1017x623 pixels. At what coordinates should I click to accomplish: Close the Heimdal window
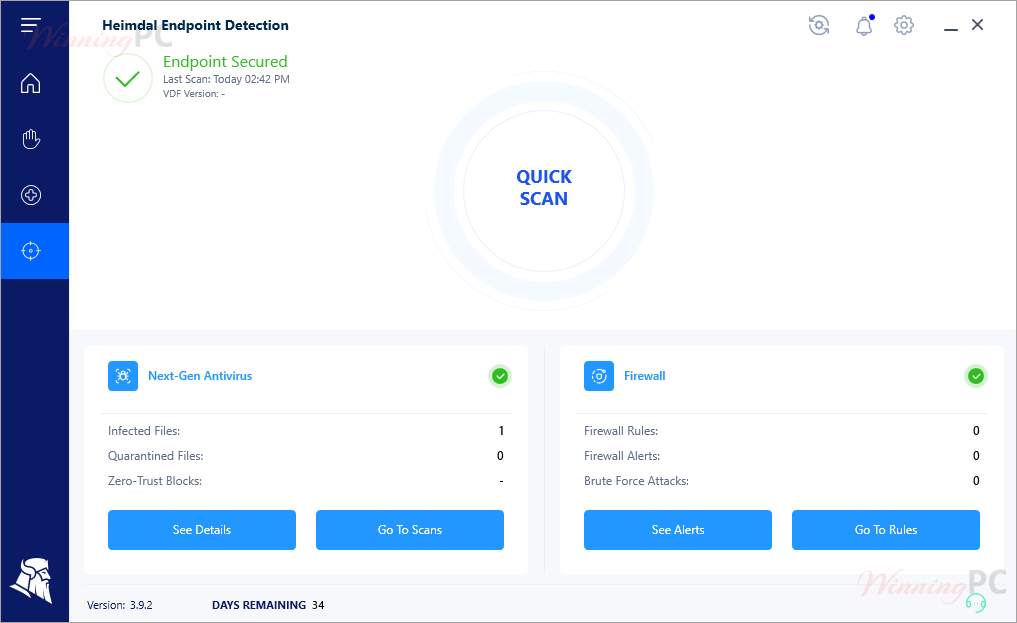977,25
